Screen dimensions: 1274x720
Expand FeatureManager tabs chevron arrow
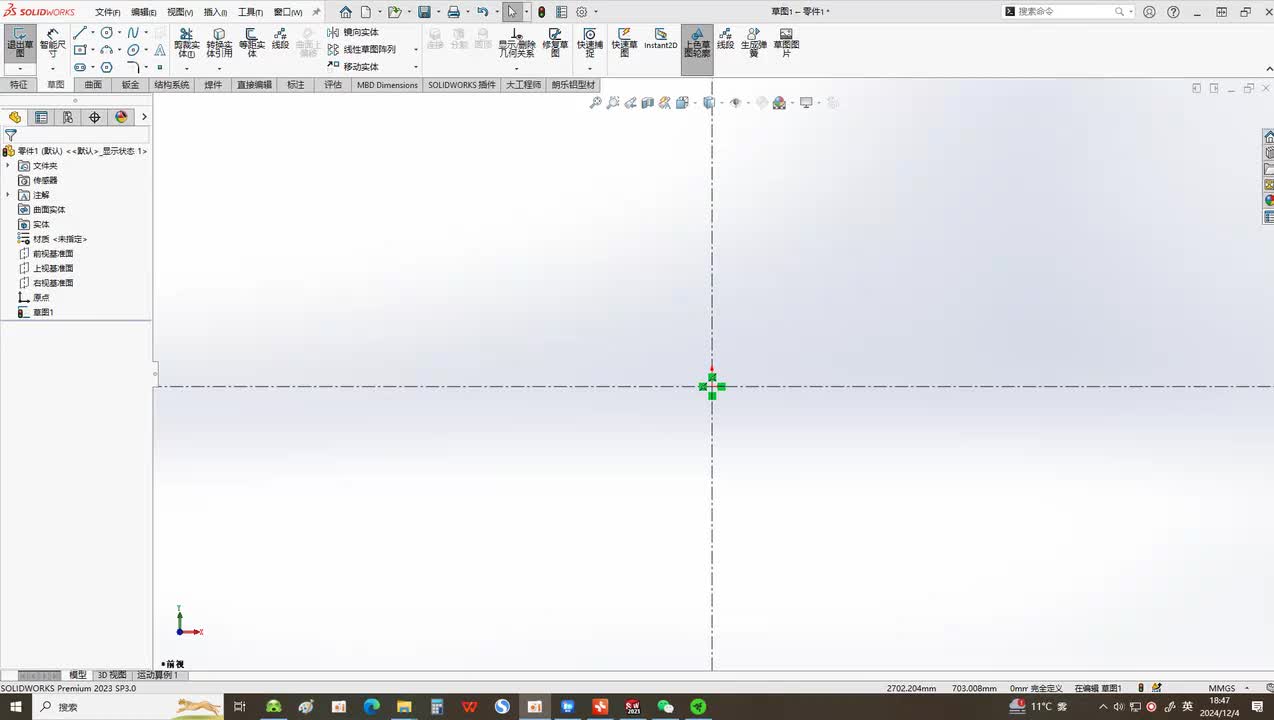click(144, 117)
